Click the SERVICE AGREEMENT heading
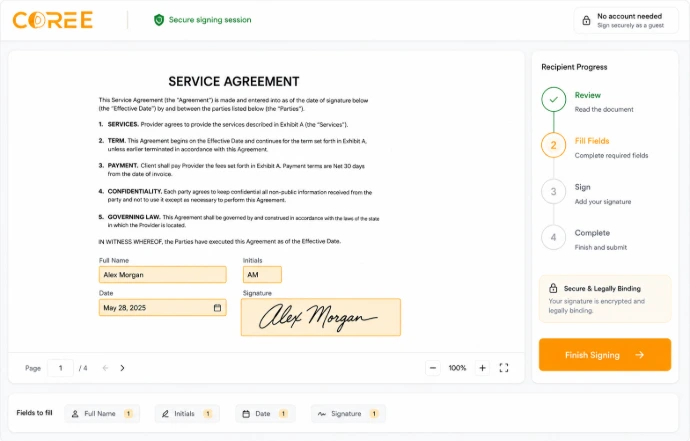Image resolution: width=690 pixels, height=441 pixels. pyautogui.click(x=234, y=81)
